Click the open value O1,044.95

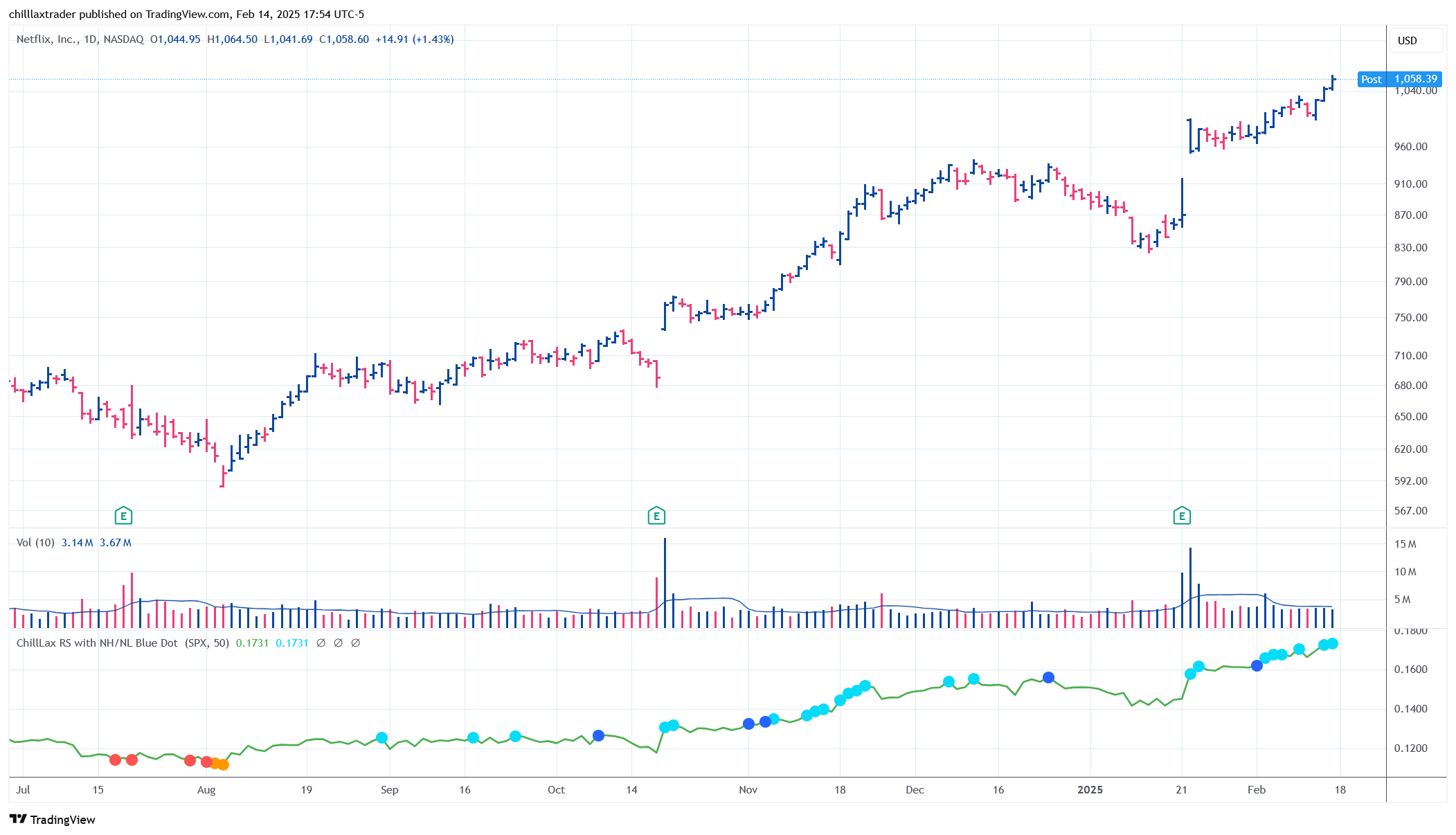[175, 39]
